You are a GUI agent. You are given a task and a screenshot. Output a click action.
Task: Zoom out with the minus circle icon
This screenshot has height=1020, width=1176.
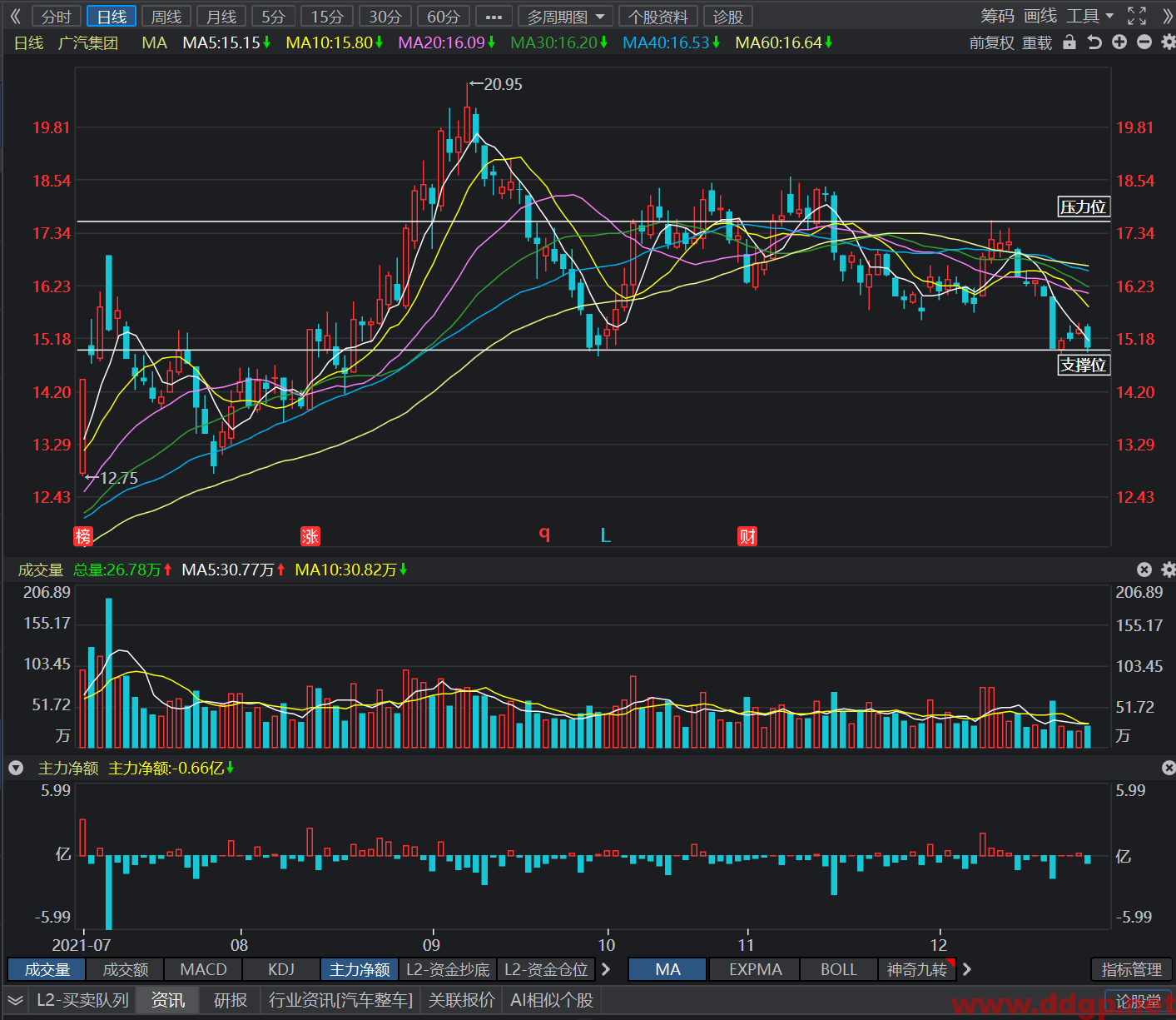(x=1144, y=42)
